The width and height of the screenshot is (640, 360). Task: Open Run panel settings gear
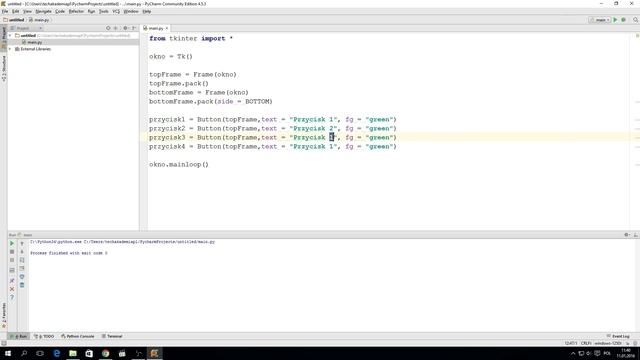(627, 235)
